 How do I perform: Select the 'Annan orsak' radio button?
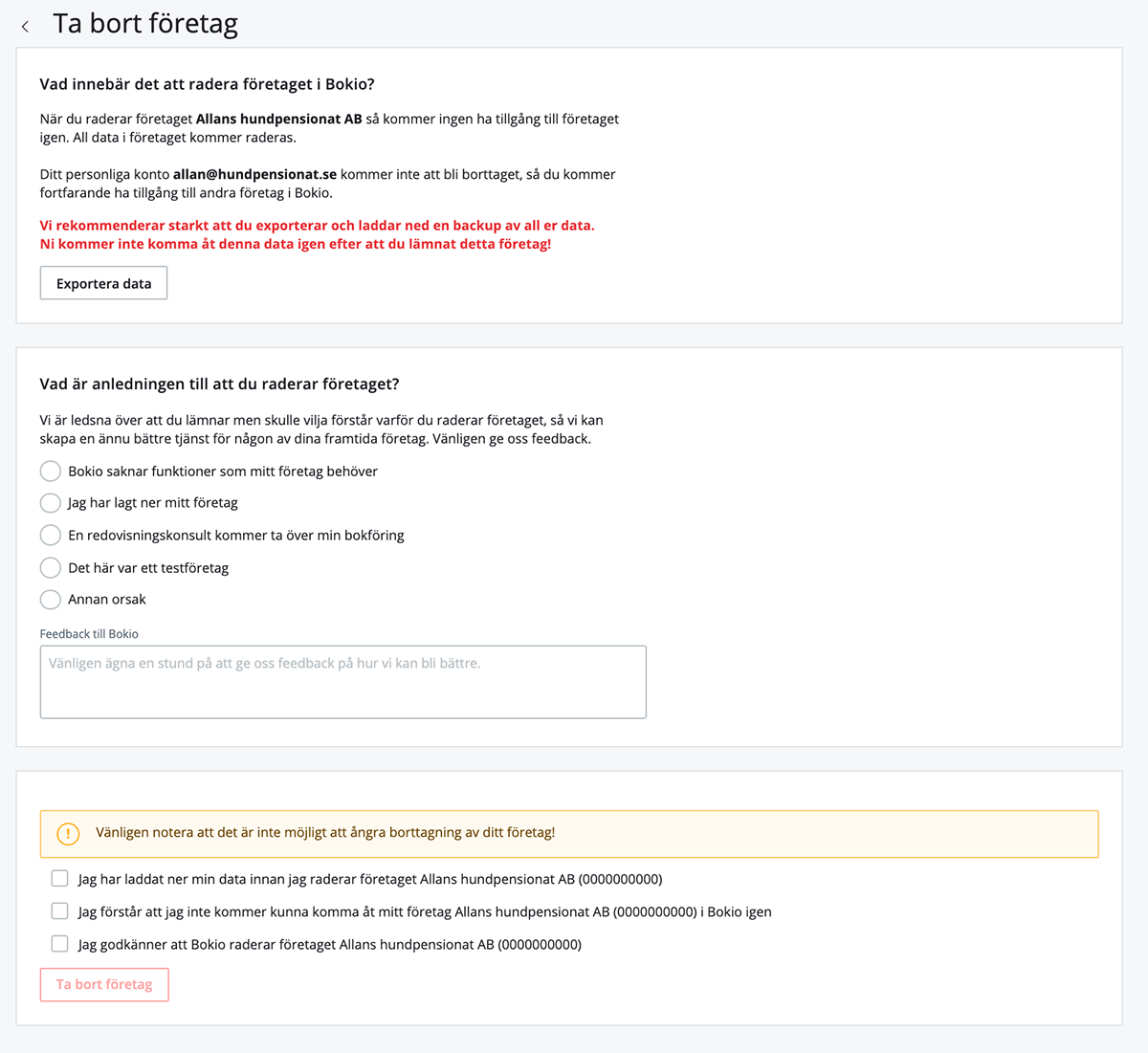point(51,600)
